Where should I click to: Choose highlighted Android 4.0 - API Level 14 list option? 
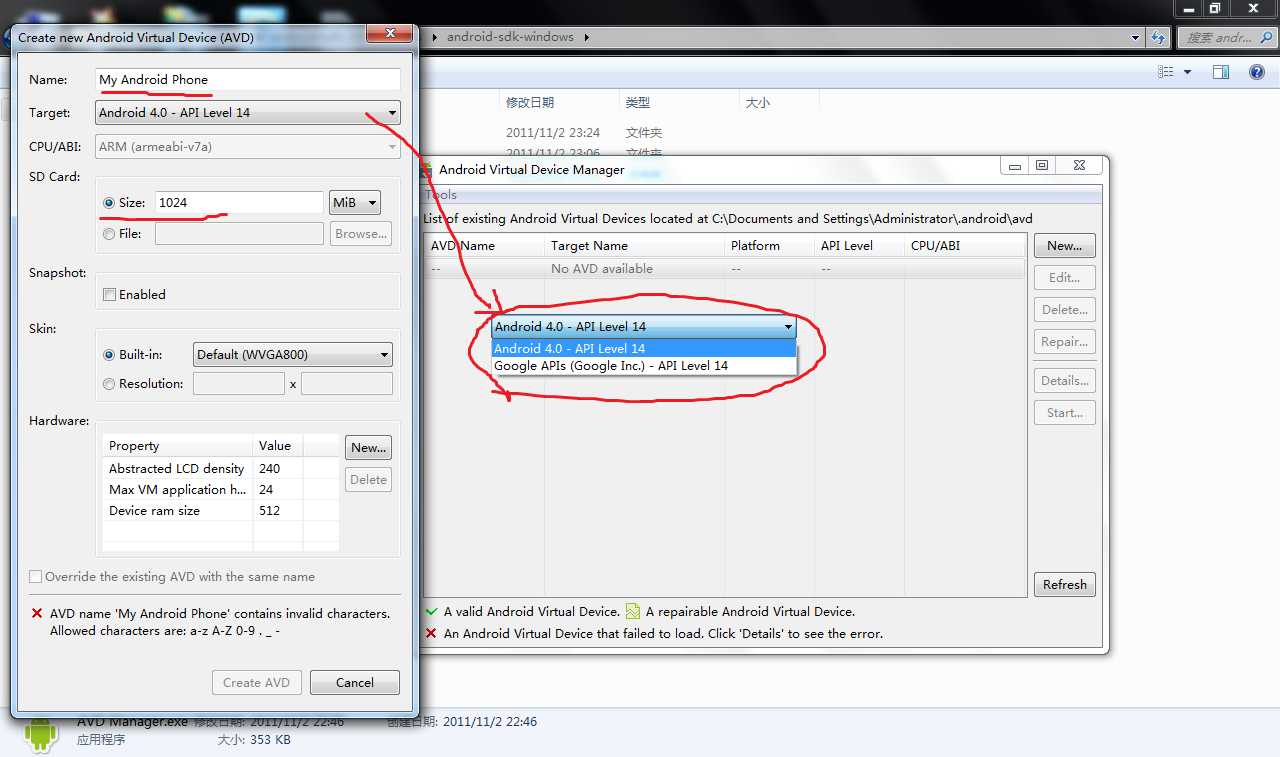644,349
